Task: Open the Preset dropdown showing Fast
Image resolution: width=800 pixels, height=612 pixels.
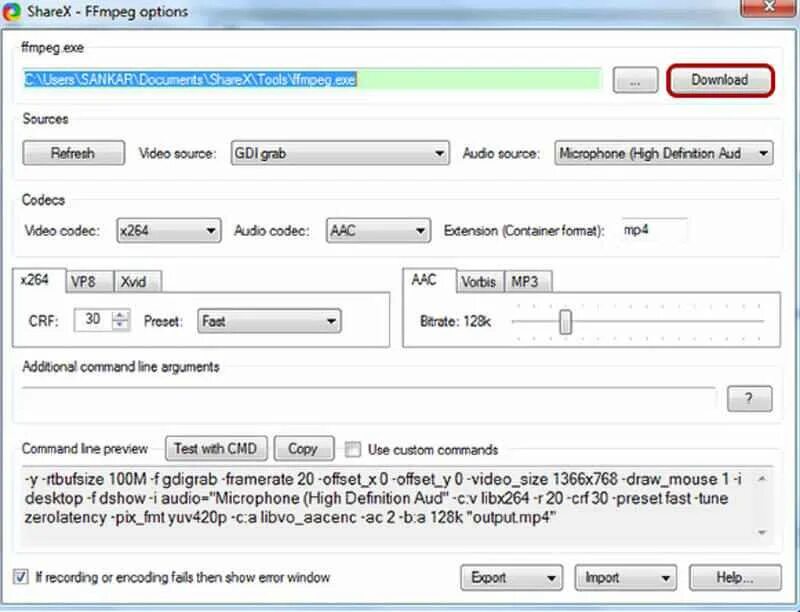Action: coord(269,321)
